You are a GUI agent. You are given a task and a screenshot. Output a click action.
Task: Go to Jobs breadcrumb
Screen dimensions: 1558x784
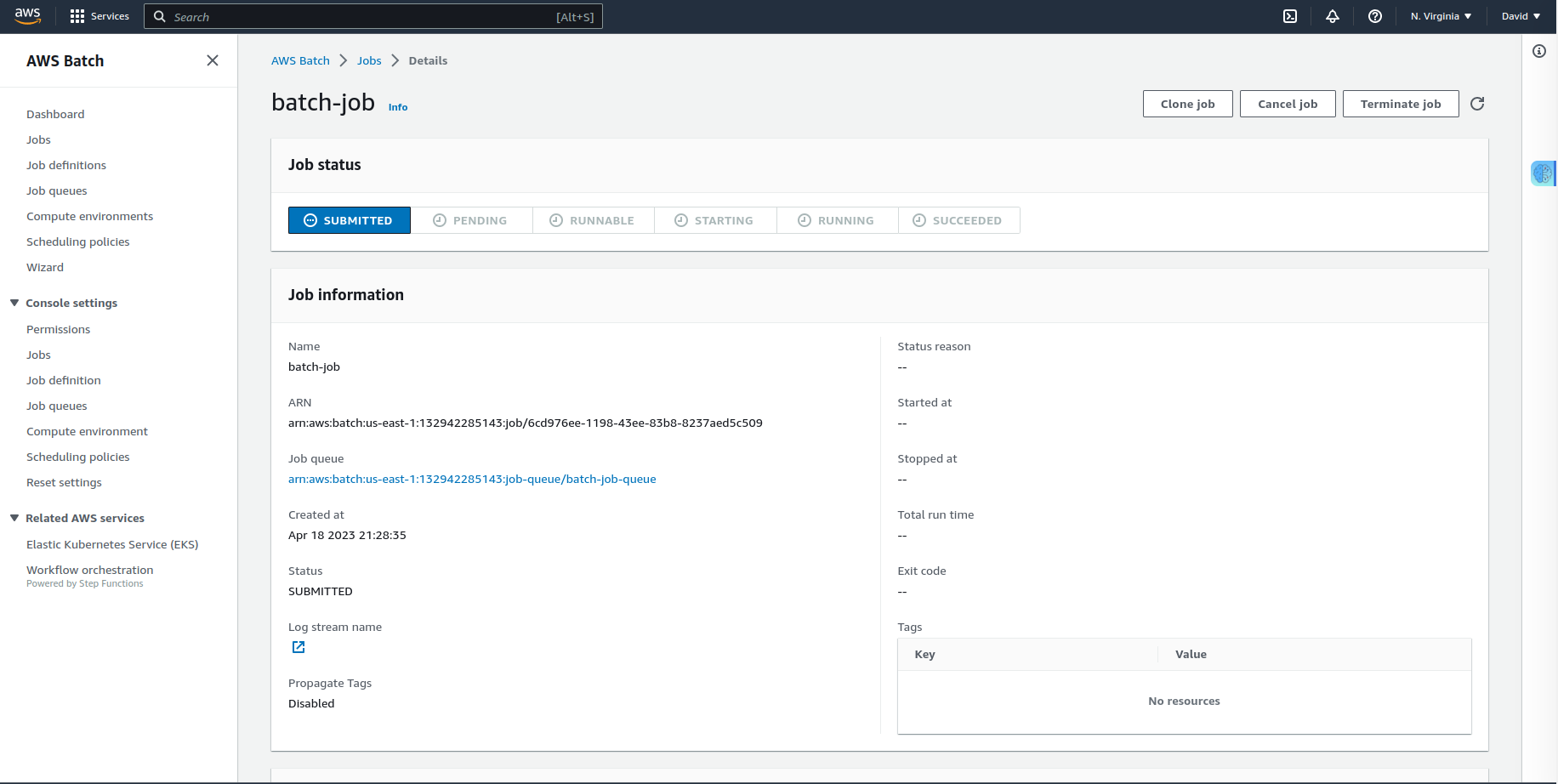click(369, 60)
